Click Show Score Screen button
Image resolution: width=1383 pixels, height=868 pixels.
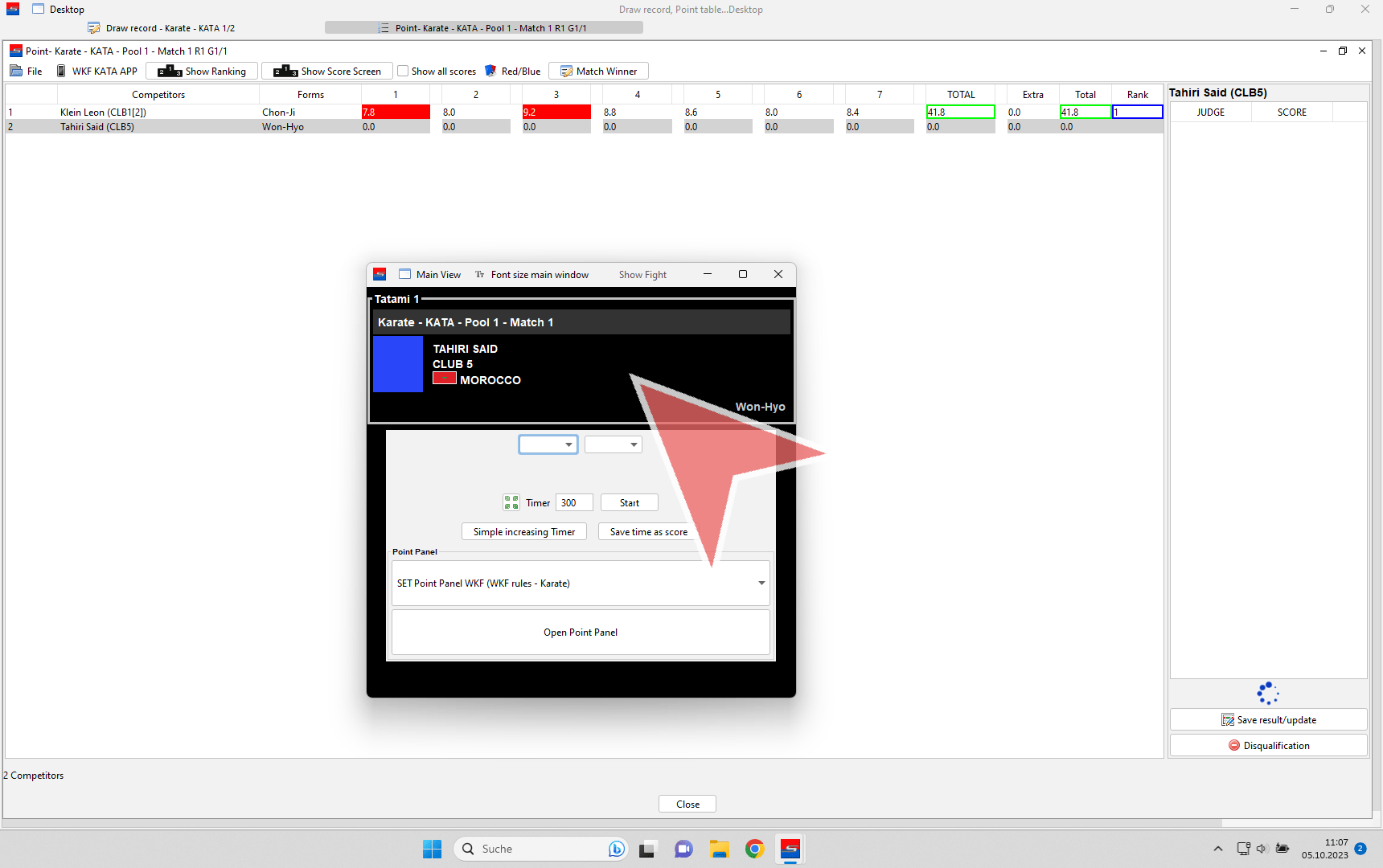(327, 71)
